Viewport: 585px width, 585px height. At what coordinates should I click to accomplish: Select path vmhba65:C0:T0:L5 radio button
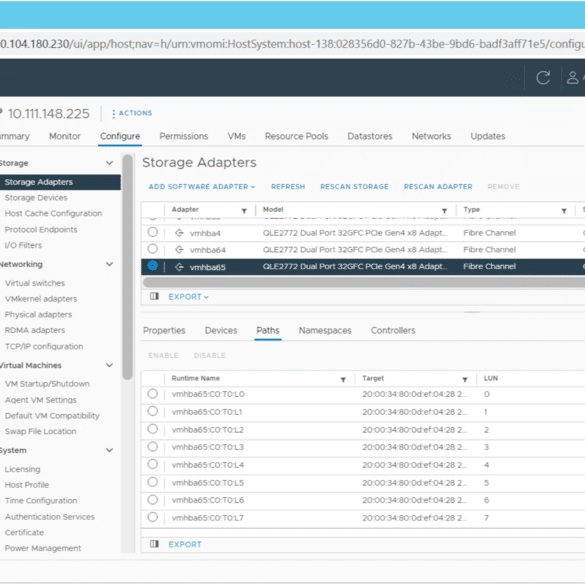pyautogui.click(x=153, y=482)
